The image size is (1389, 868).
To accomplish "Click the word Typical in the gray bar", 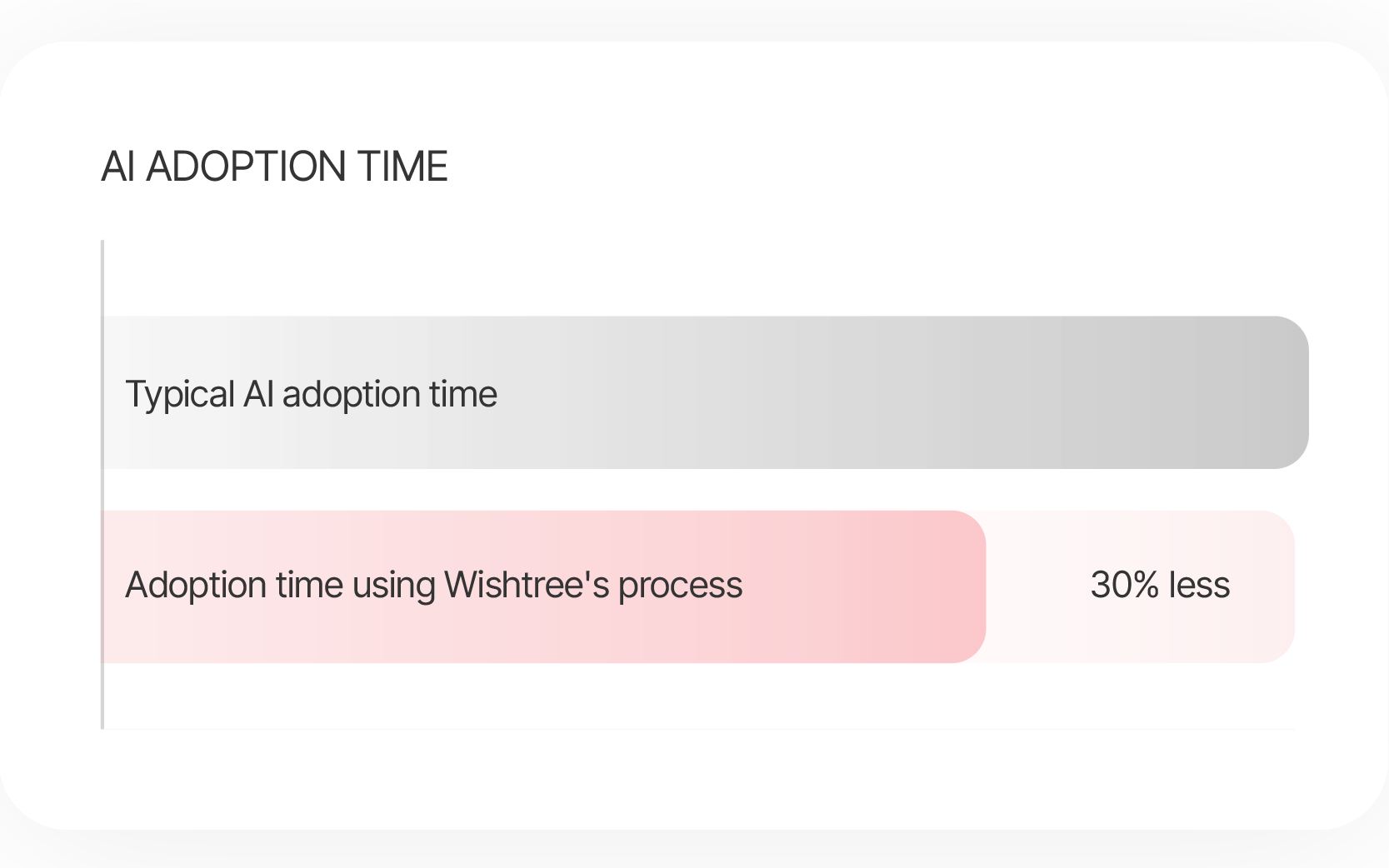I will click(x=180, y=395).
